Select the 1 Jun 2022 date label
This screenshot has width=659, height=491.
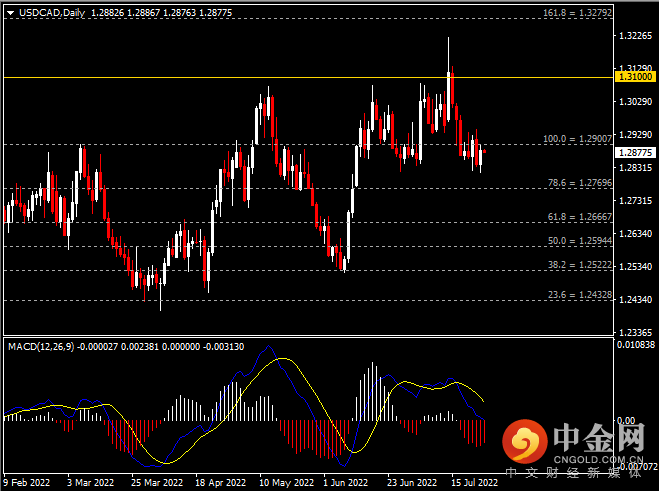[x=345, y=482]
